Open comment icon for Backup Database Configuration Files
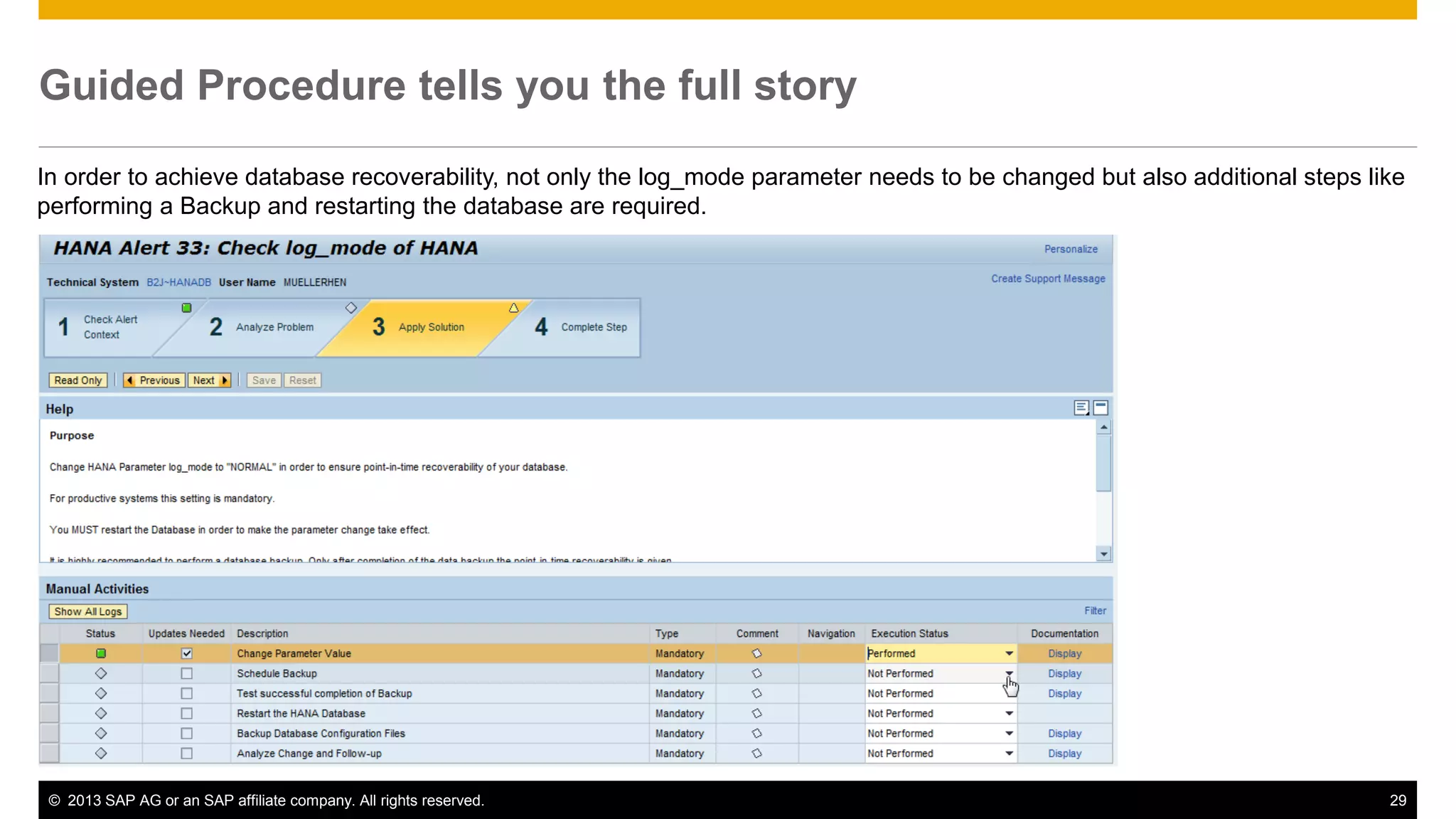The image size is (1456, 819). [757, 733]
